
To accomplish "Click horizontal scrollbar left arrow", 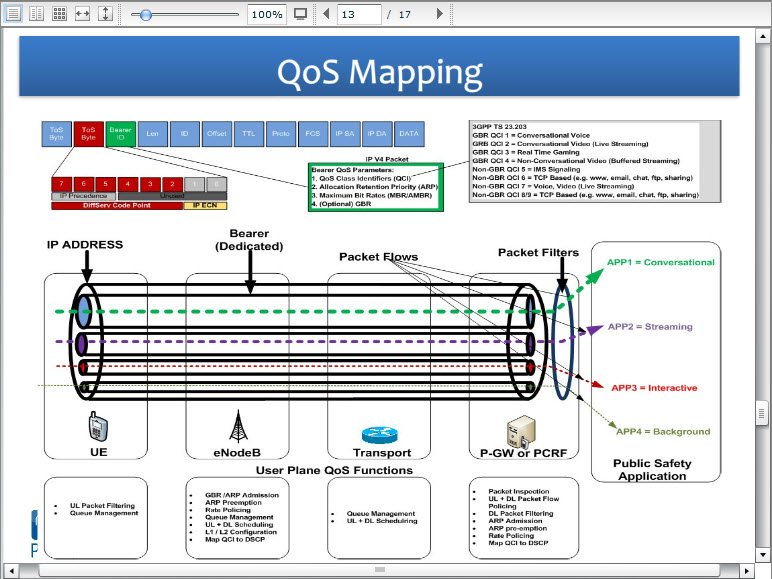I will 11,571.
